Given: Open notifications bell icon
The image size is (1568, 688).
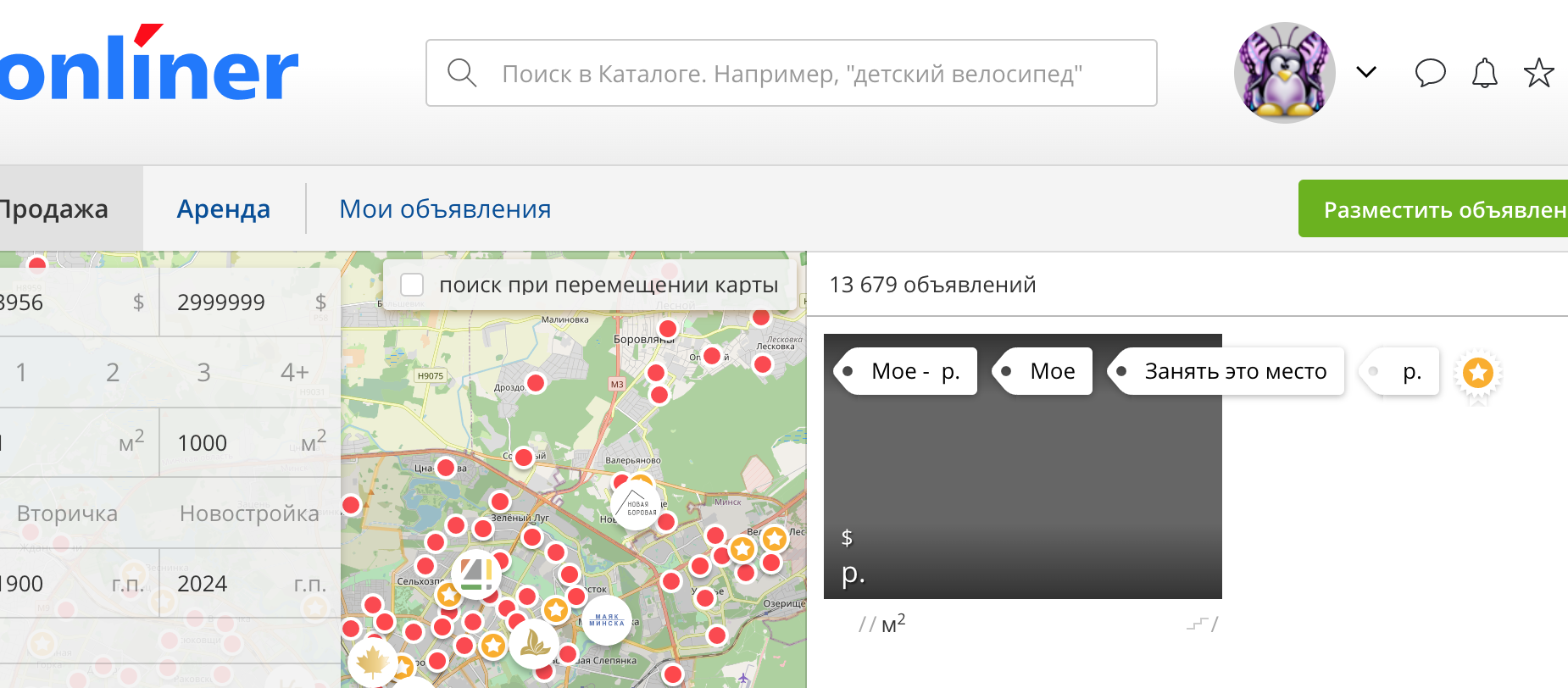Looking at the screenshot, I should 1484,73.
